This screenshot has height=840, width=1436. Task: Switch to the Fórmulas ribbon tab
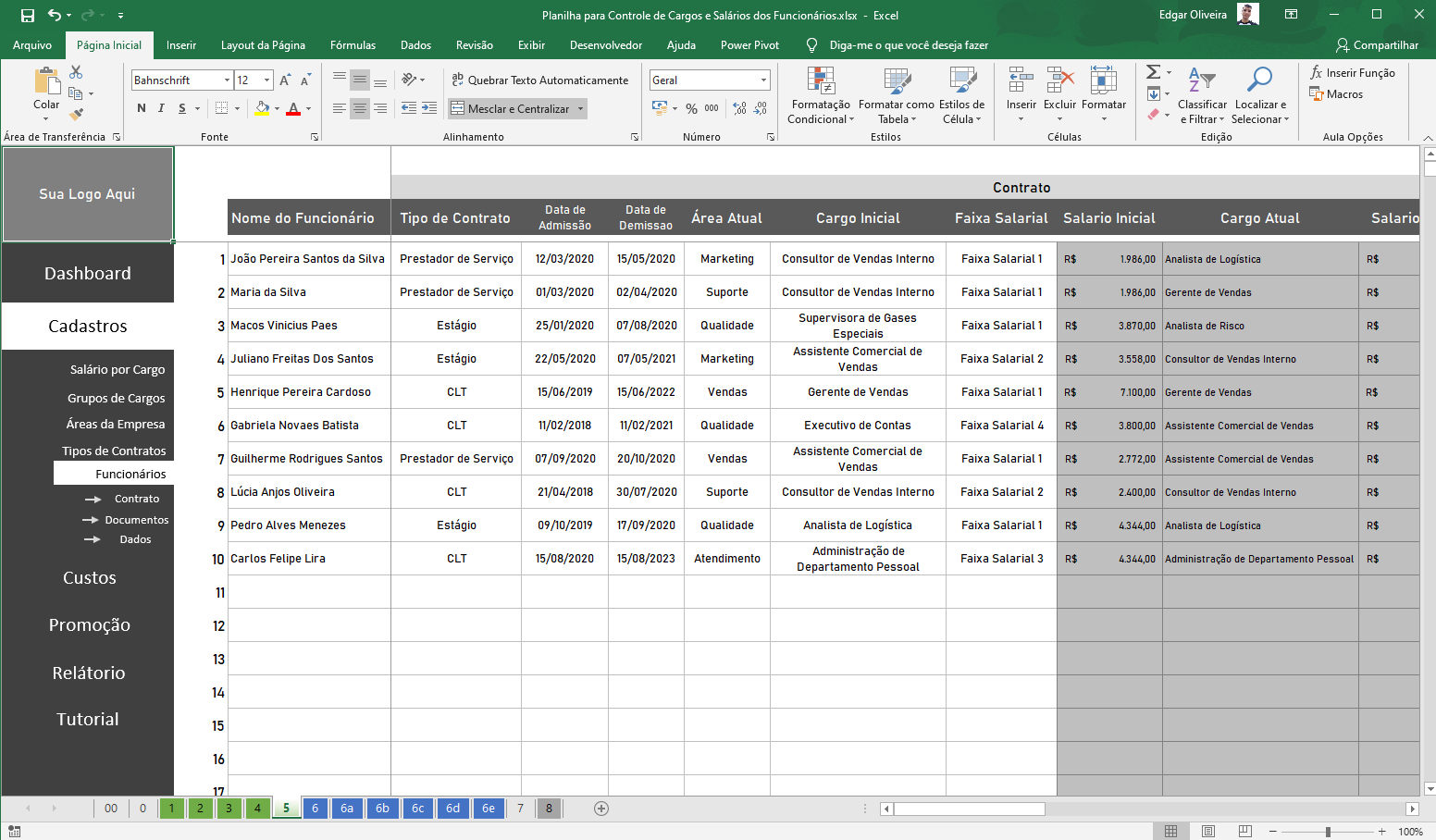(353, 45)
